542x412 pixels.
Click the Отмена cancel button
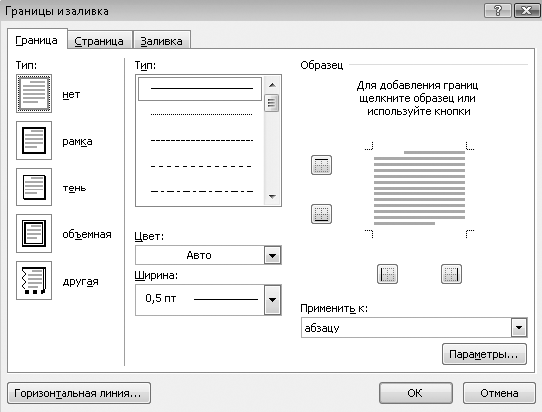[499, 393]
